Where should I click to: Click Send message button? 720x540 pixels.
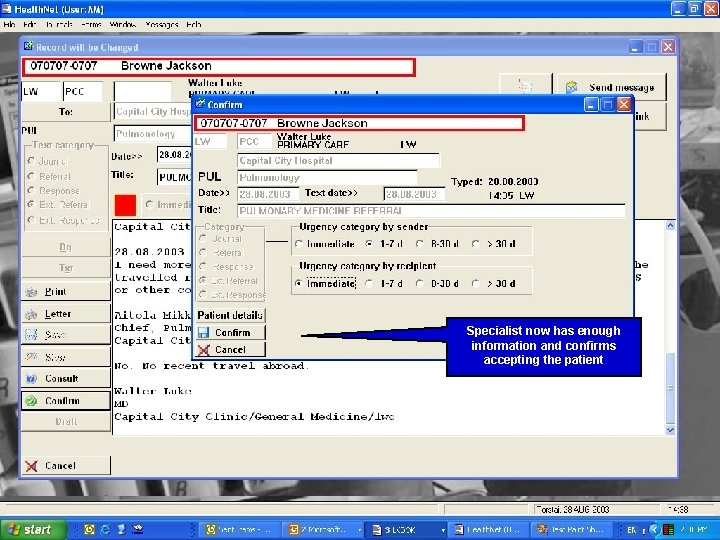pos(611,87)
